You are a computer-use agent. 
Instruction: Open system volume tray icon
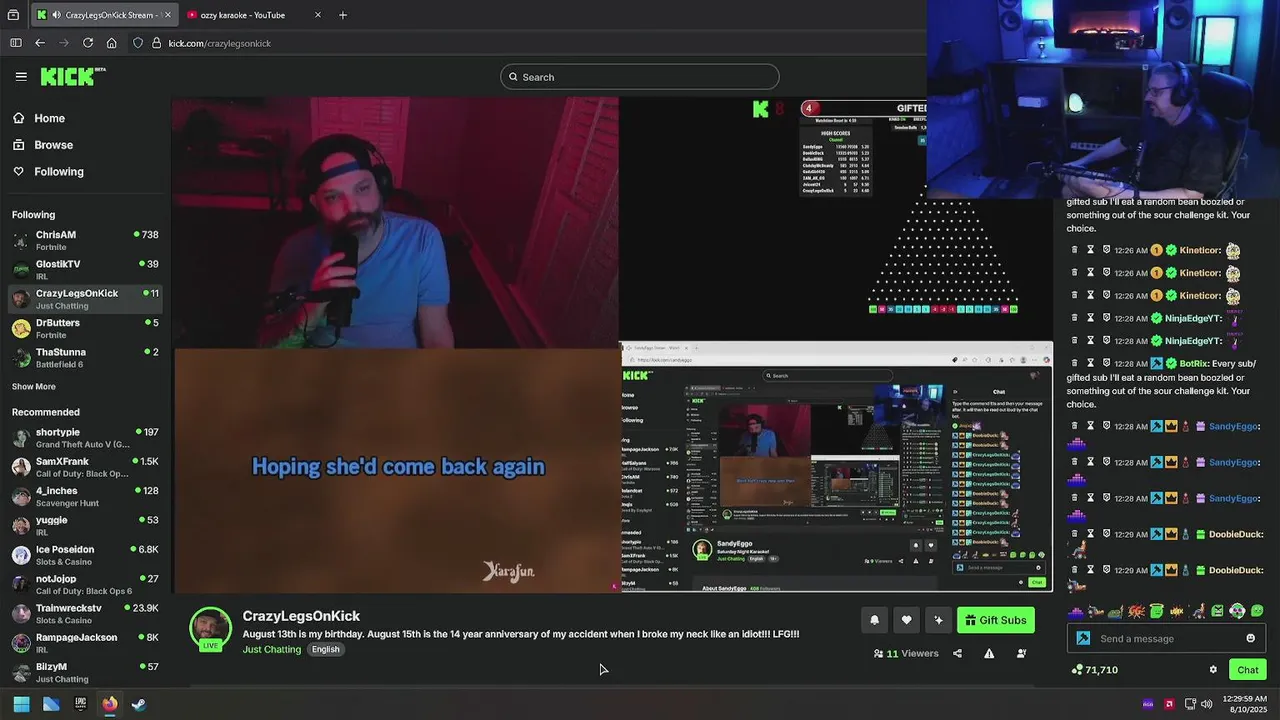point(1206,704)
